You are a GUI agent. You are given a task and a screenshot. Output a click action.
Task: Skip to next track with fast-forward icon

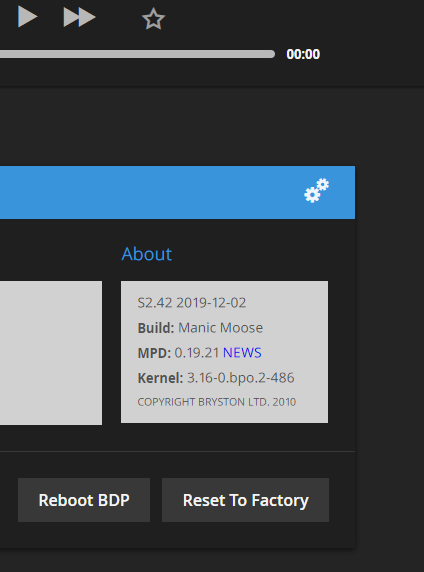80,17
